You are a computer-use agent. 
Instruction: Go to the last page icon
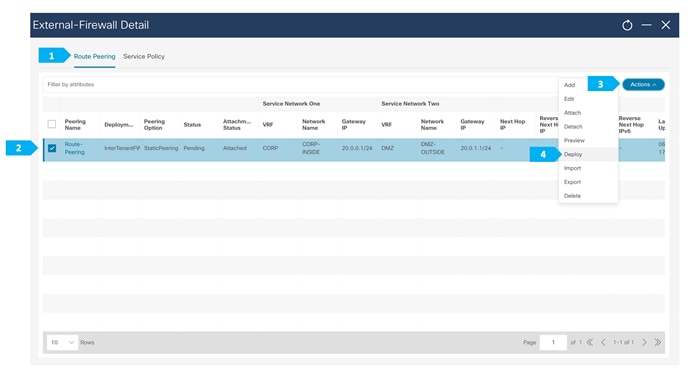(658, 343)
